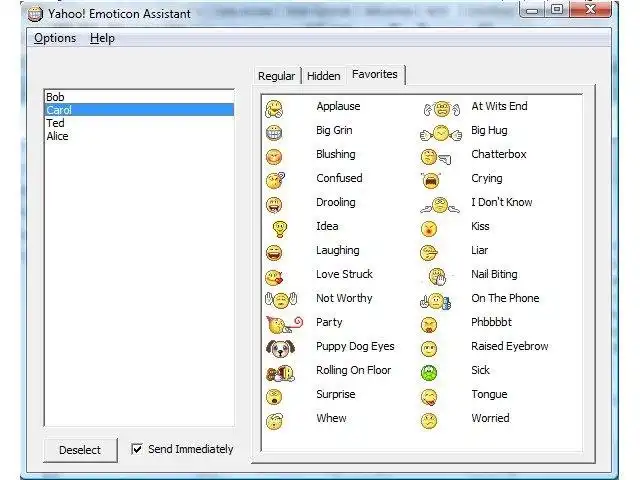Pick the Big Grin emoticon icon
Image resolution: width=640 pixels, height=480 pixels.
[x=274, y=133]
